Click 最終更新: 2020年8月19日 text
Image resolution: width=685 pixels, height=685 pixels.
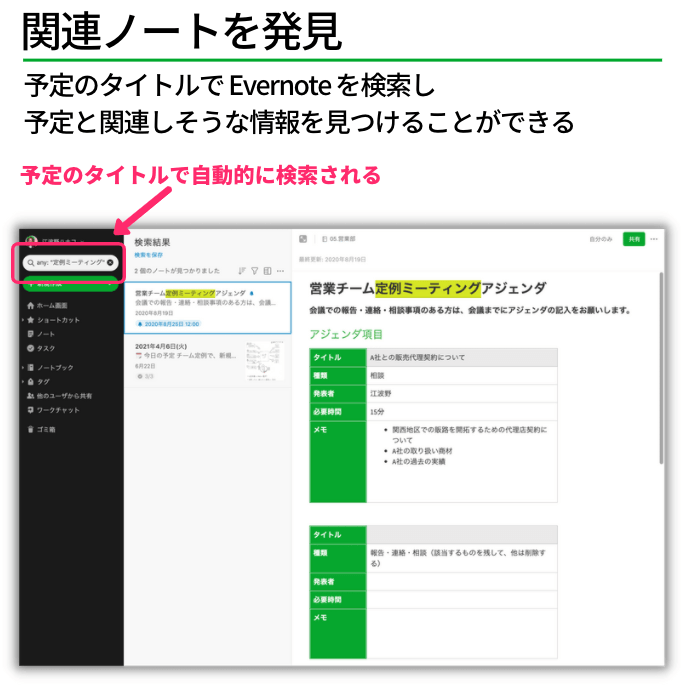coord(332,259)
